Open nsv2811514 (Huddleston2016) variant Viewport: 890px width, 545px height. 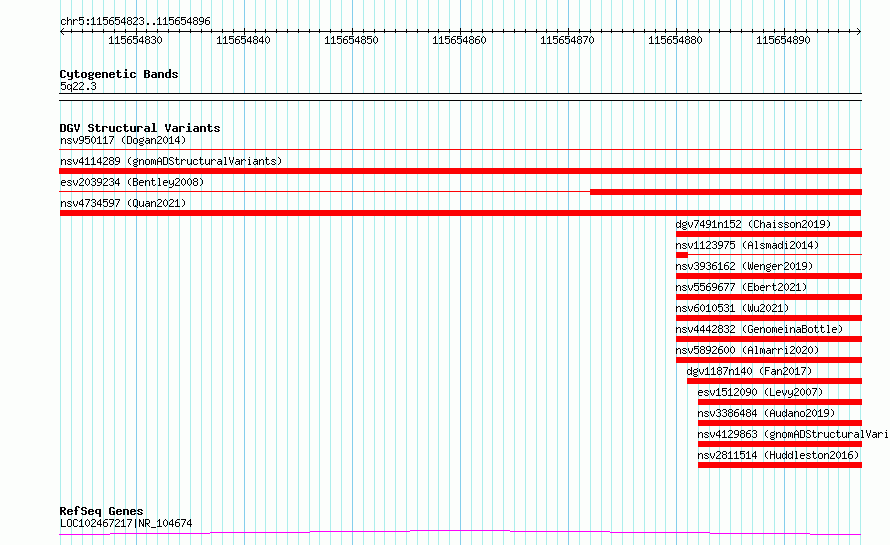[x=778, y=455]
